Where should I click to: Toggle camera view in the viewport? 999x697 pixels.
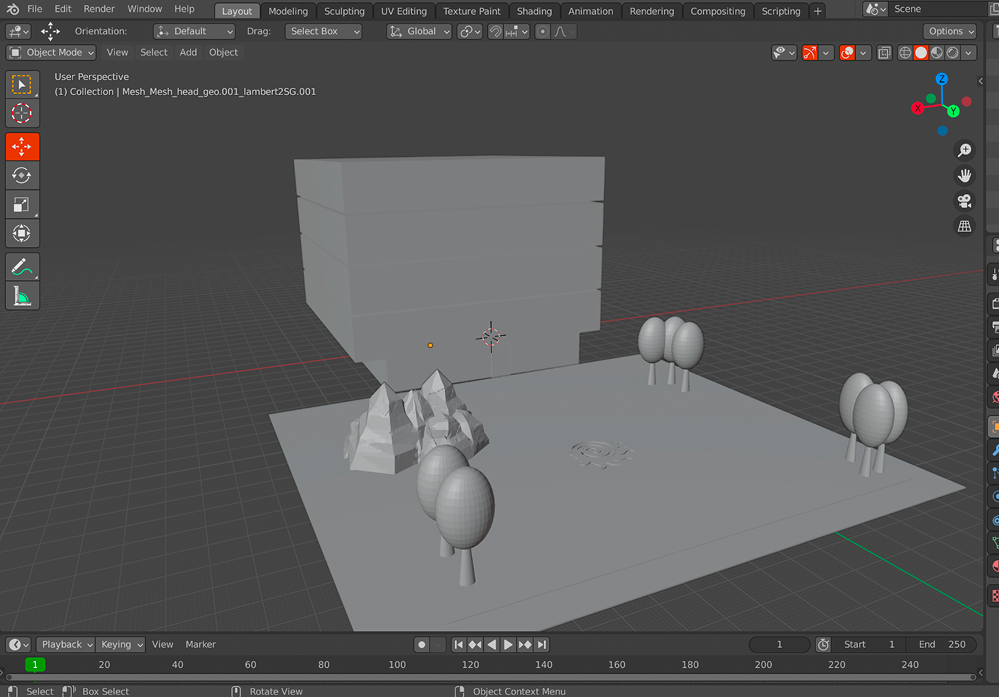pos(964,201)
